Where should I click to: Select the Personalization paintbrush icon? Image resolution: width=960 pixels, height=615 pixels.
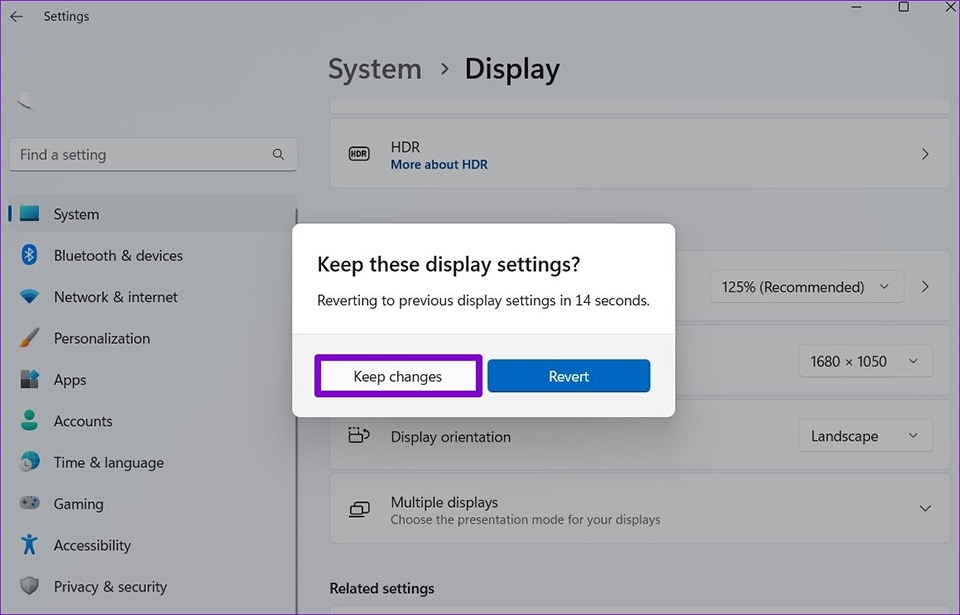tap(30, 338)
